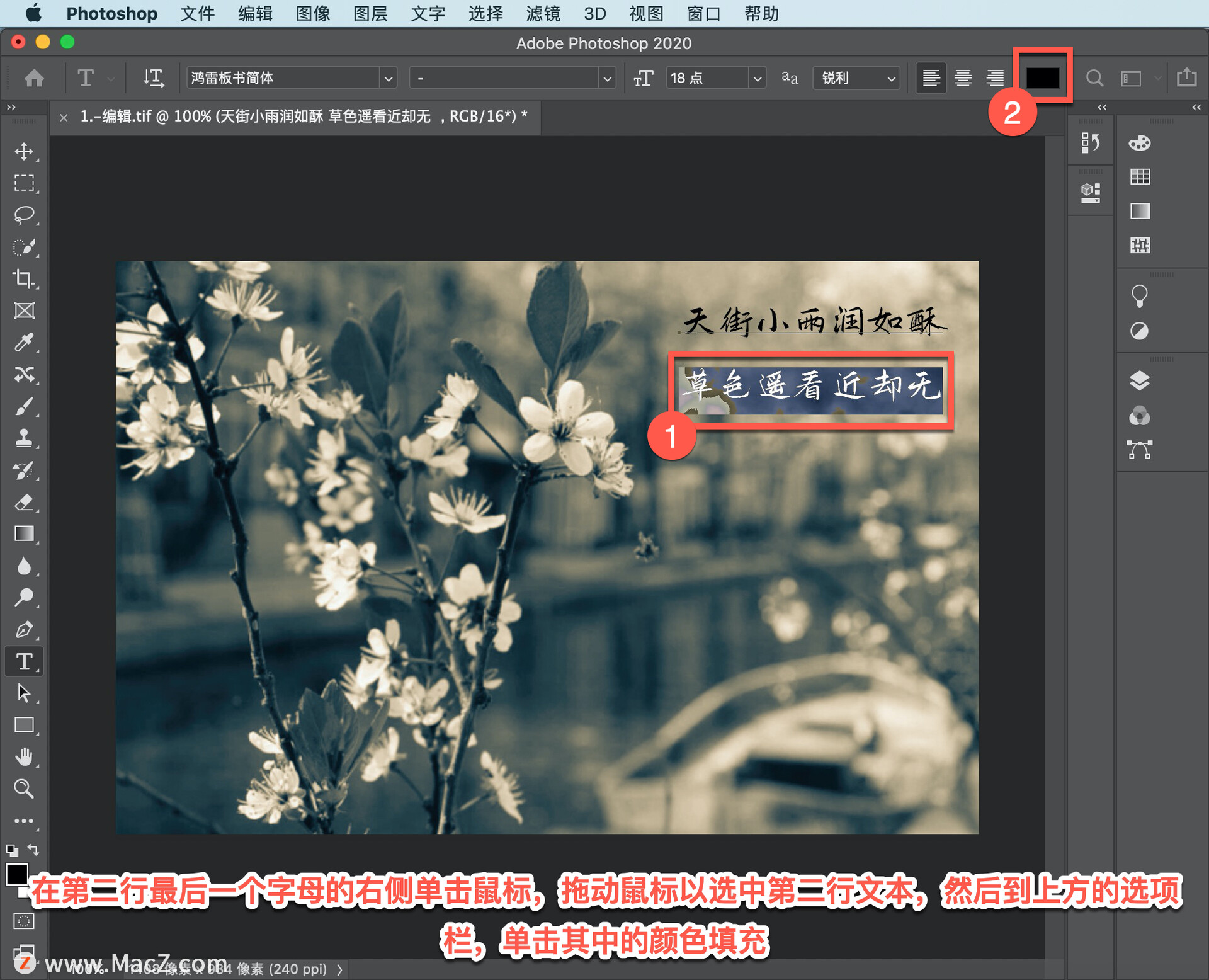Click the Search magnifier in options bar

(x=1094, y=77)
